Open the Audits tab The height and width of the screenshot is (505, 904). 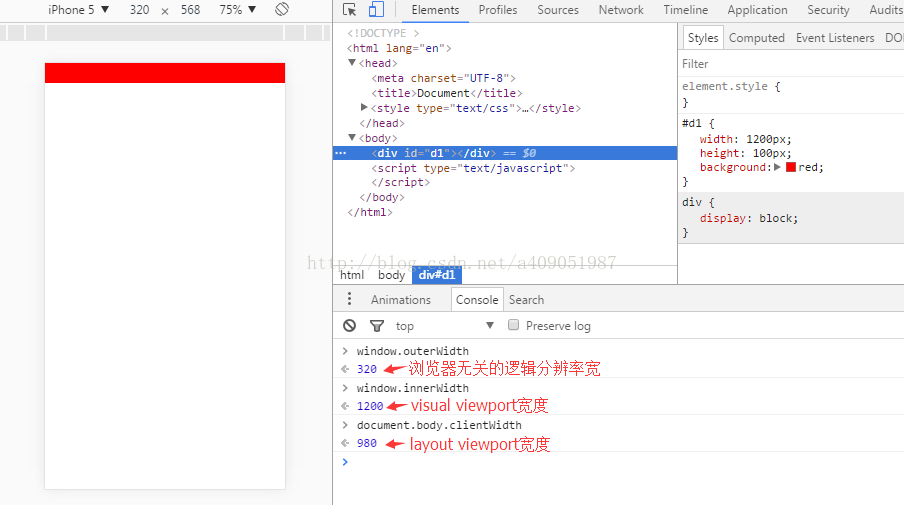[x=886, y=10]
